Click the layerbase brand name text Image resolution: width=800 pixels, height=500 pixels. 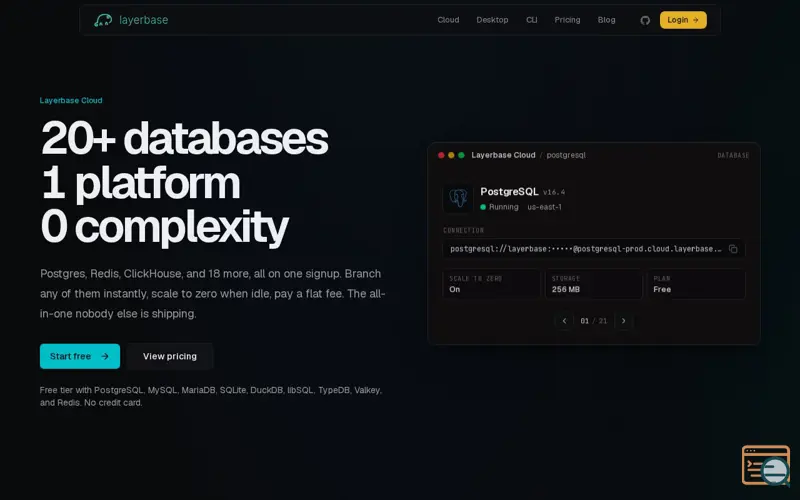click(143, 20)
